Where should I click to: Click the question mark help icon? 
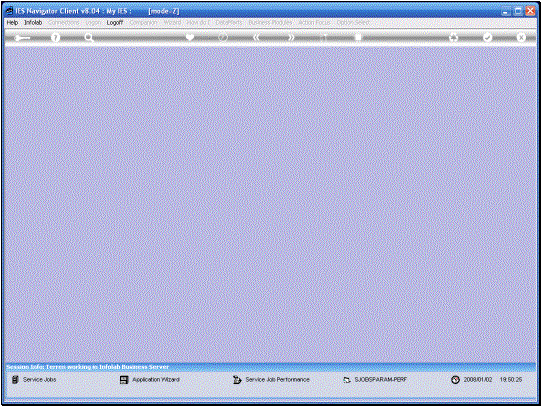coord(55,37)
